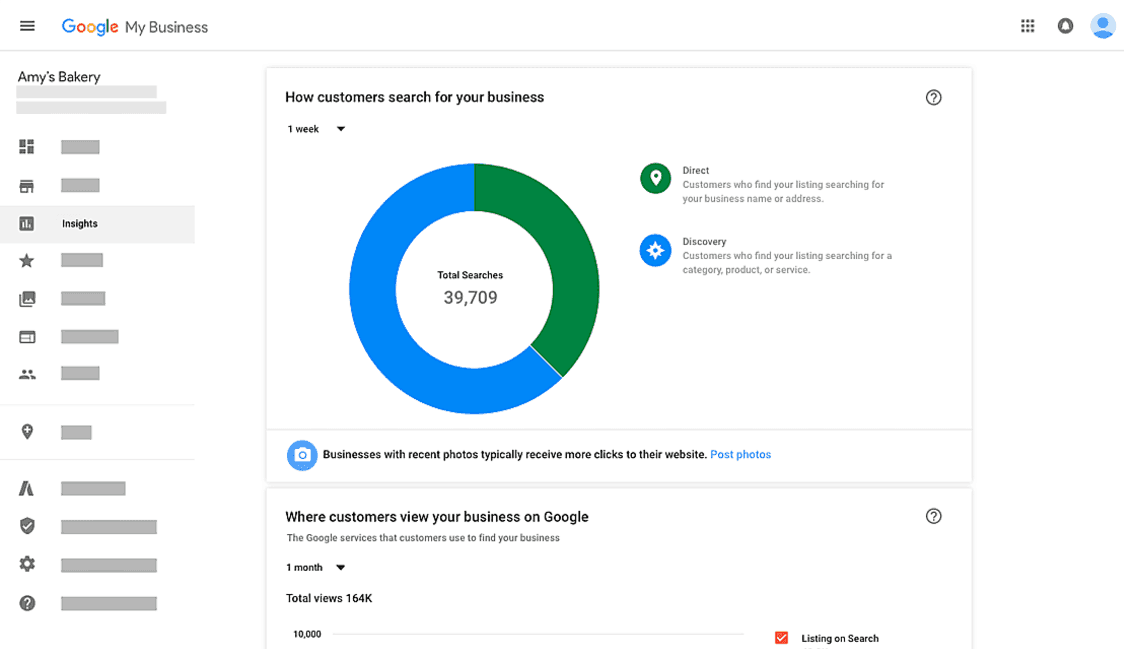The height and width of the screenshot is (649, 1124).
Task: Open the account profile avatar
Action: point(1102,27)
